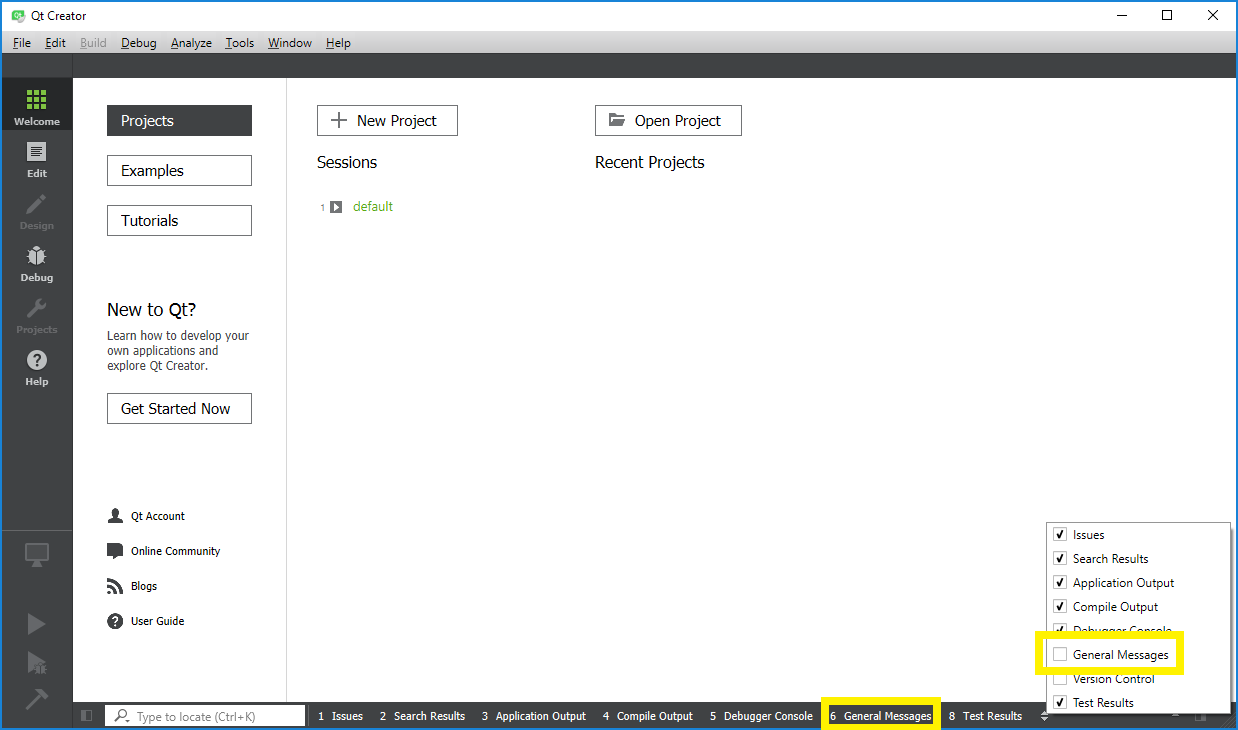
Task: Click the Build hammer icon
Action: point(36,699)
